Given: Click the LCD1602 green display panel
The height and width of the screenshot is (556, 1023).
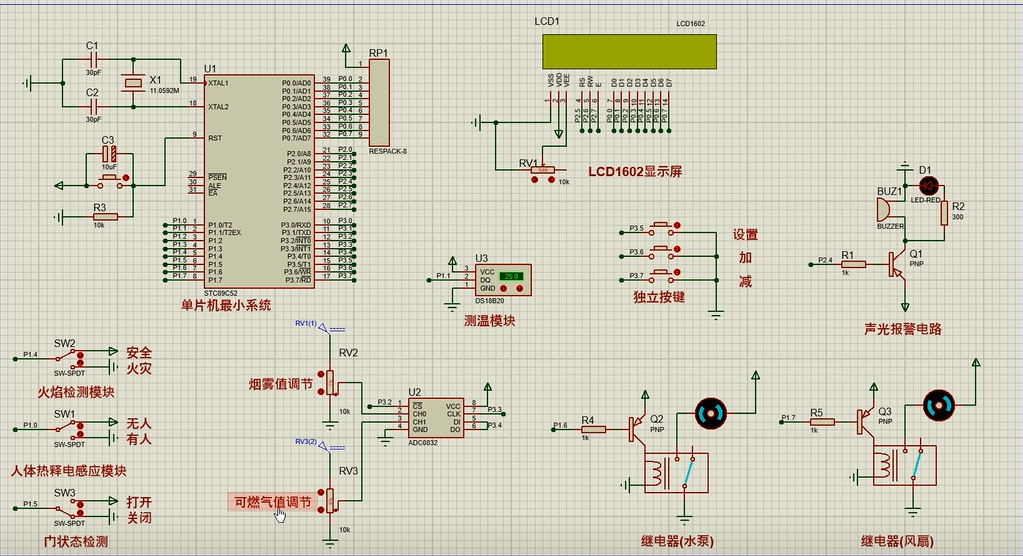Looking at the screenshot, I should coord(630,52).
